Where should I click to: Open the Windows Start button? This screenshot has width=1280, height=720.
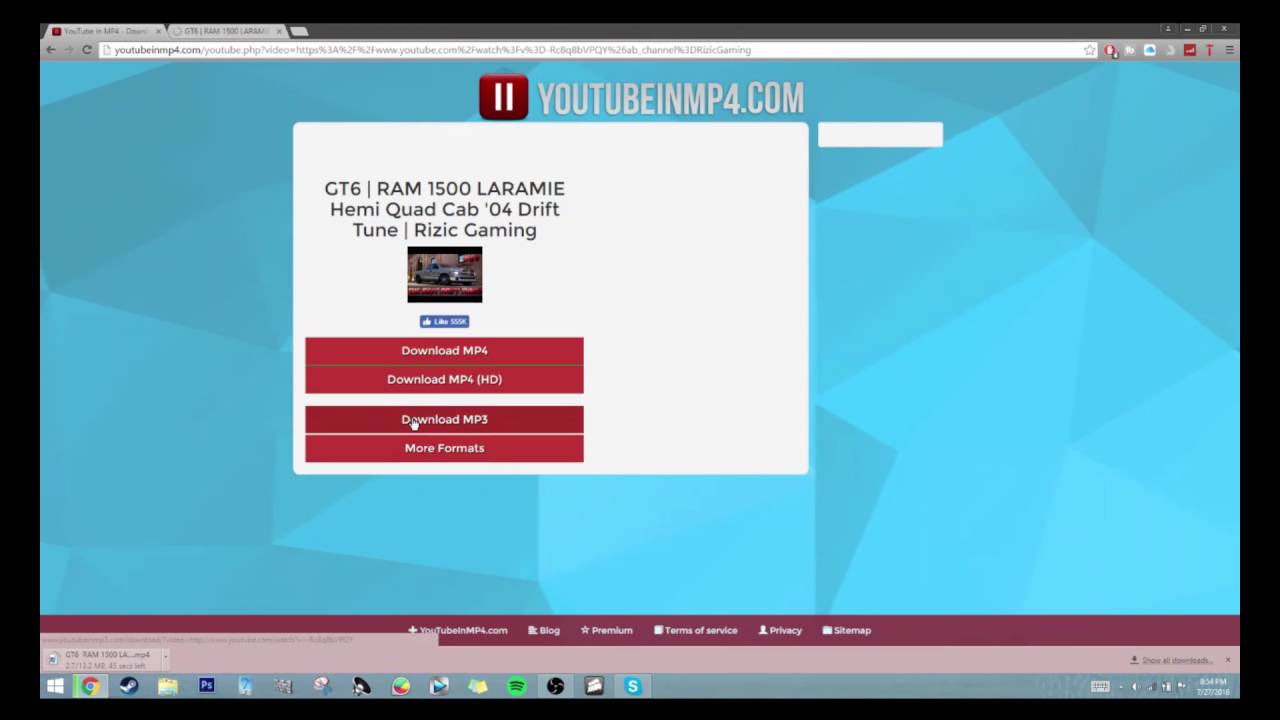[x=55, y=686]
